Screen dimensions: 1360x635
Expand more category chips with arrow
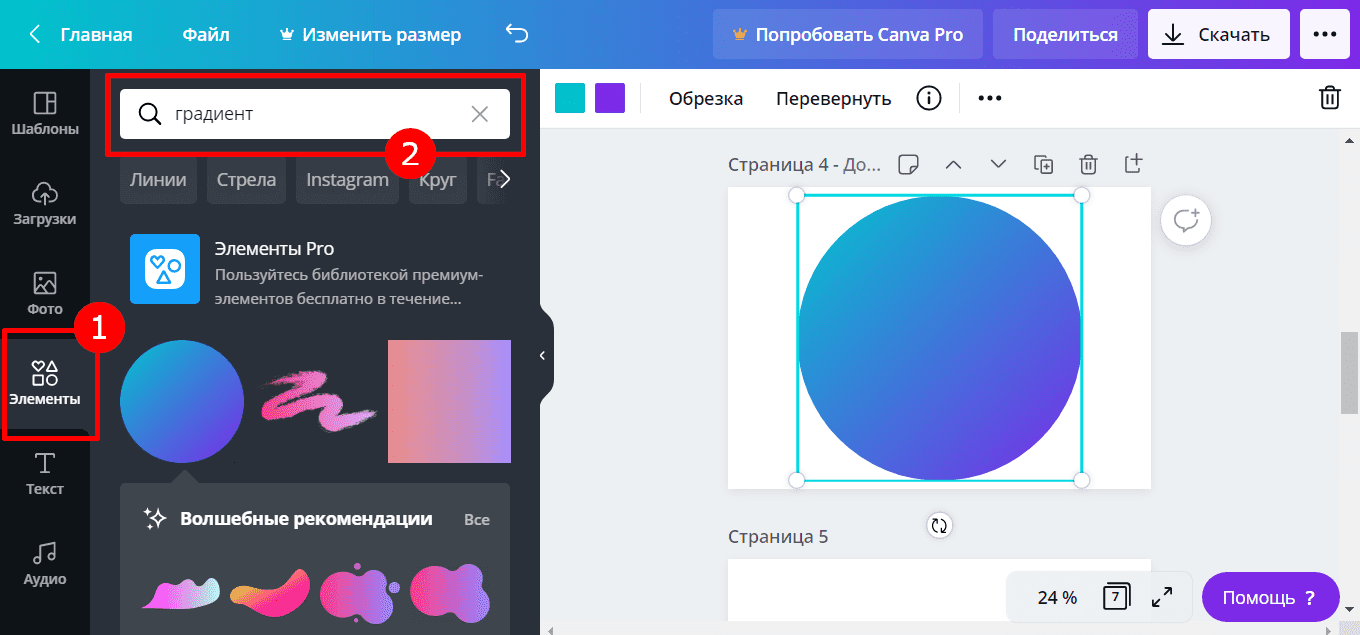505,180
